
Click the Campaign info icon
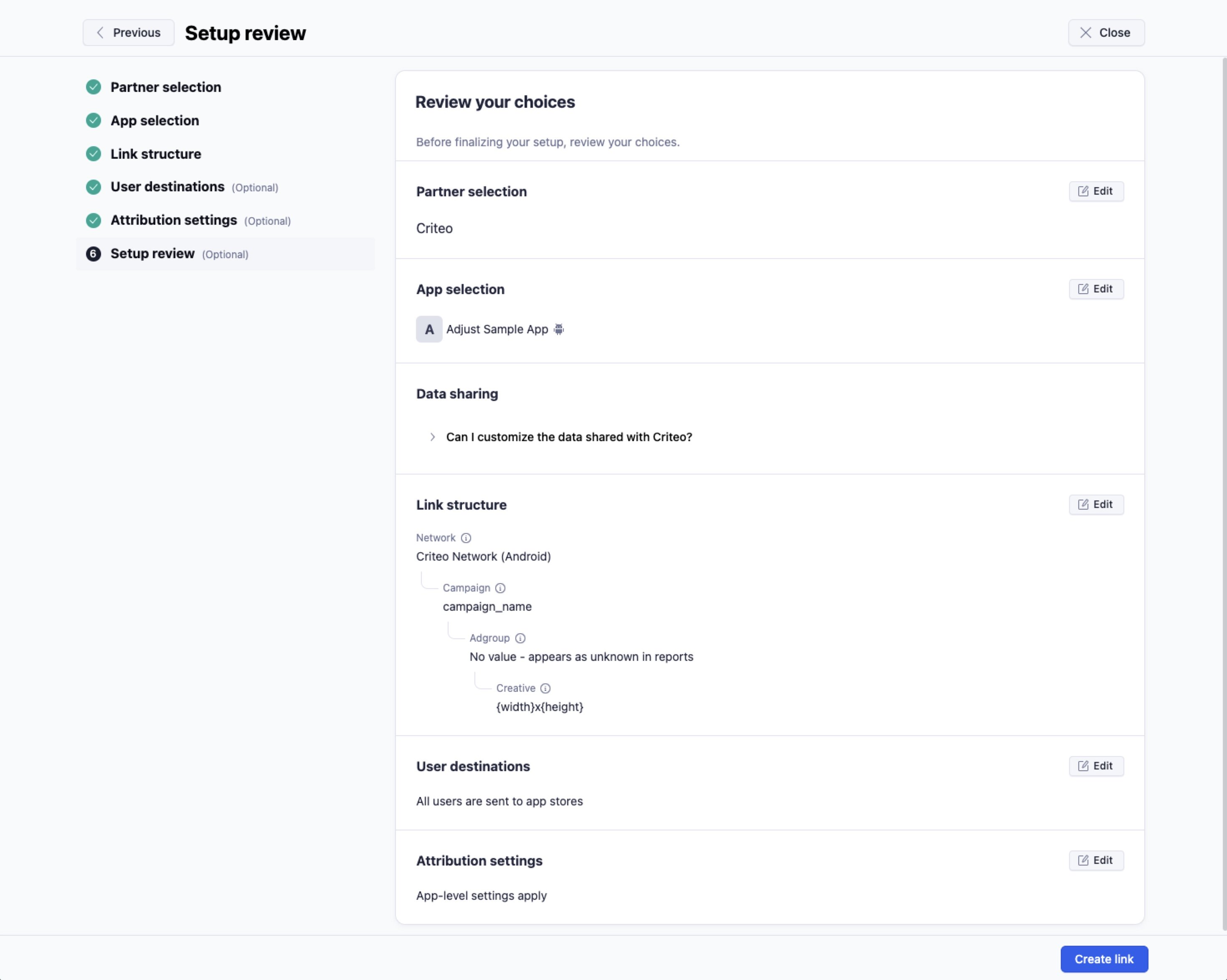click(499, 588)
